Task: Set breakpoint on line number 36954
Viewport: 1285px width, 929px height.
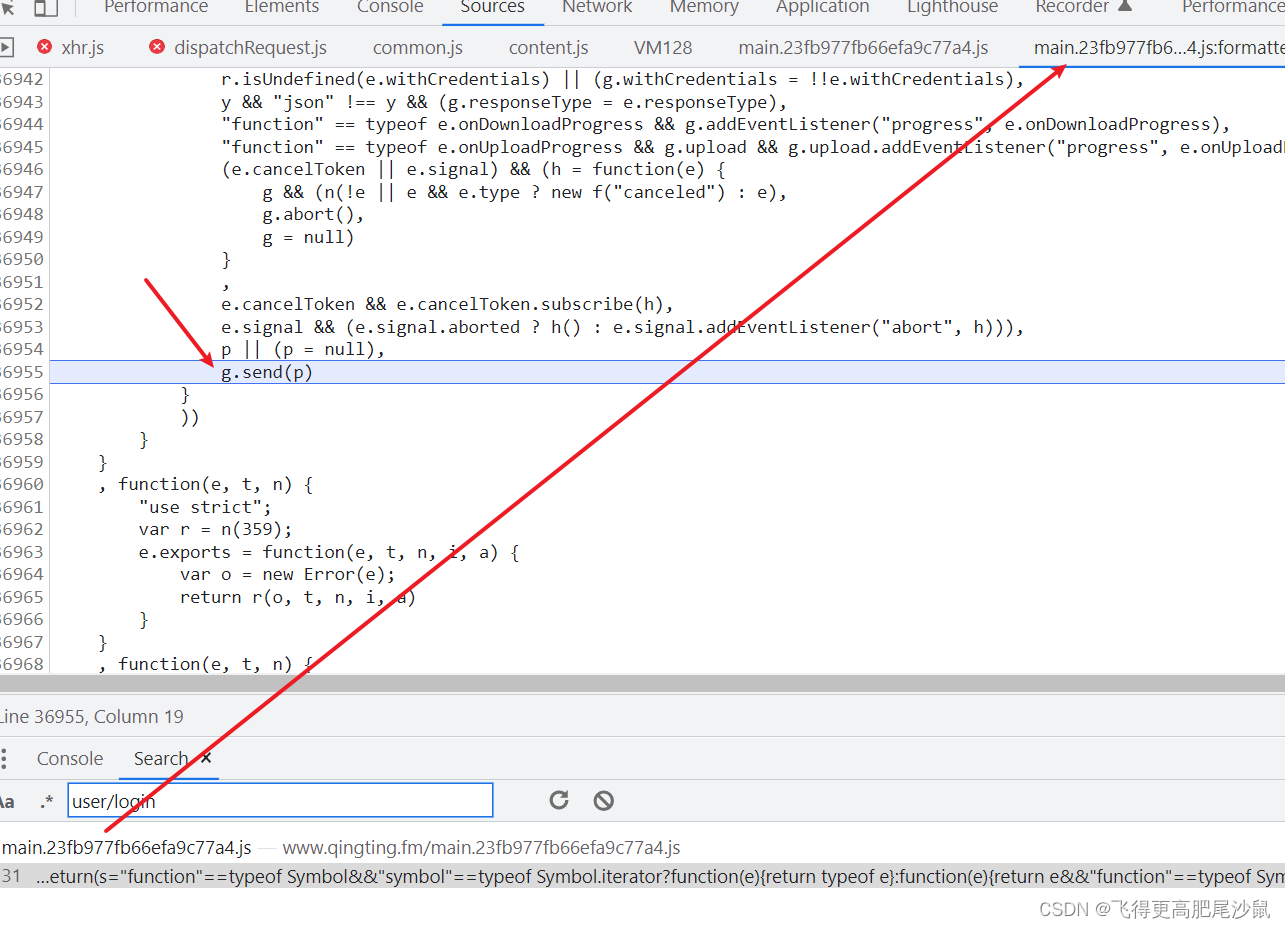Action: point(22,349)
